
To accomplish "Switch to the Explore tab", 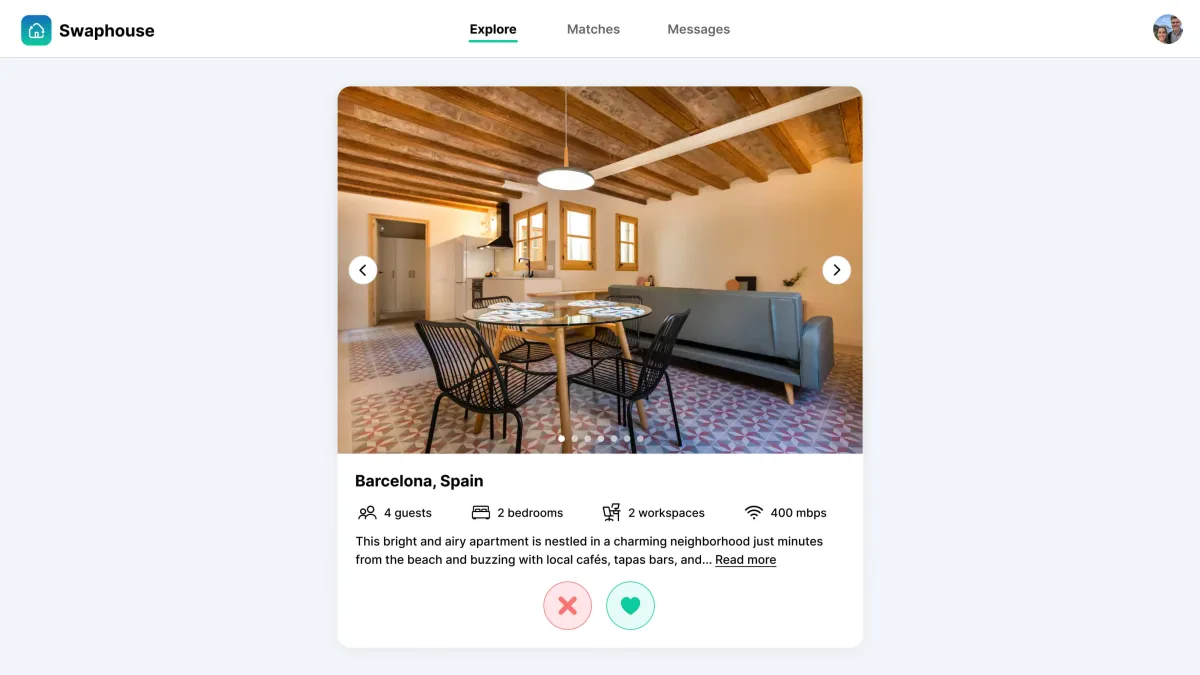I will (493, 29).
